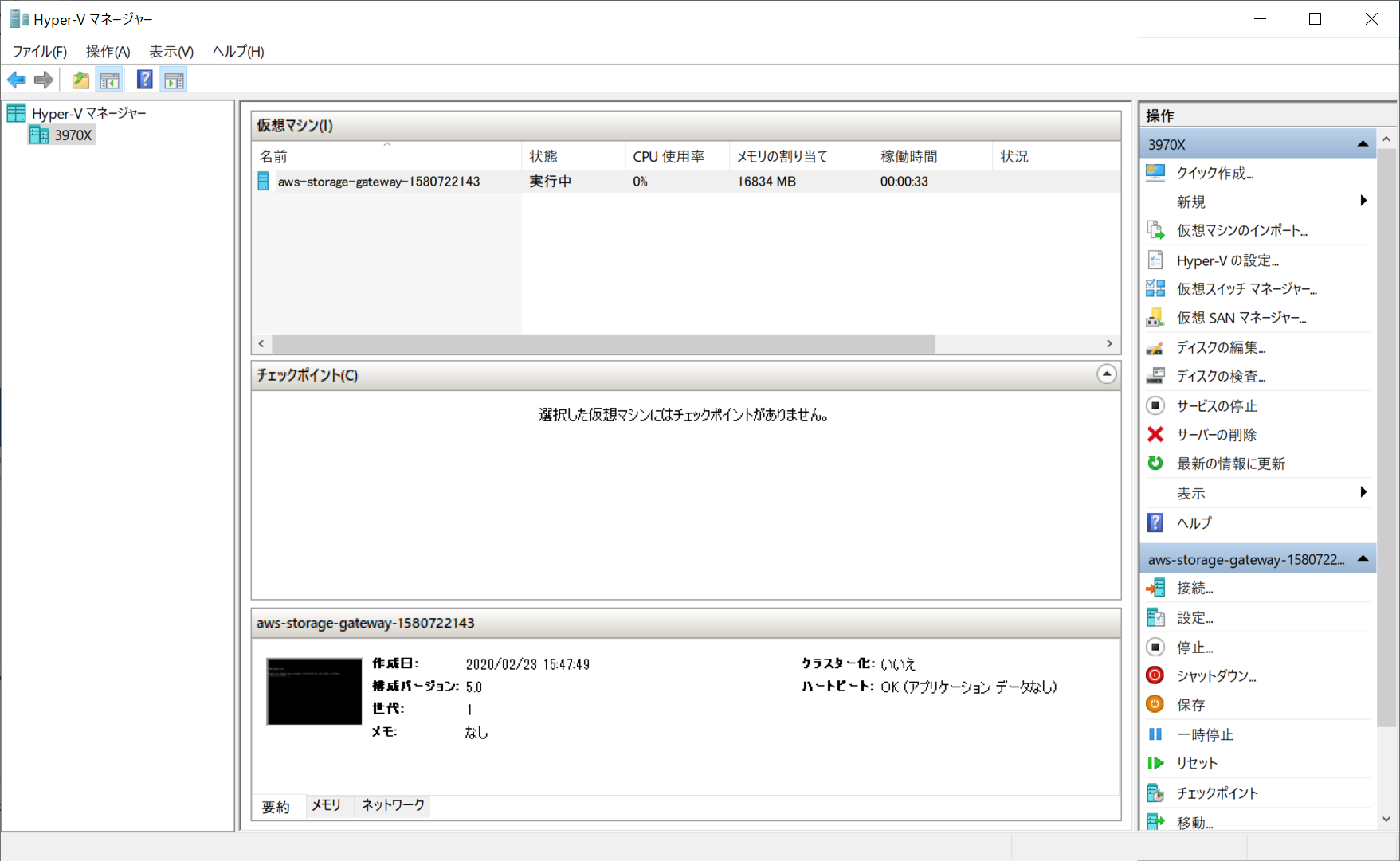This screenshot has height=861, width=1400.
Task: Sort by 状態 column header
Action: [573, 156]
